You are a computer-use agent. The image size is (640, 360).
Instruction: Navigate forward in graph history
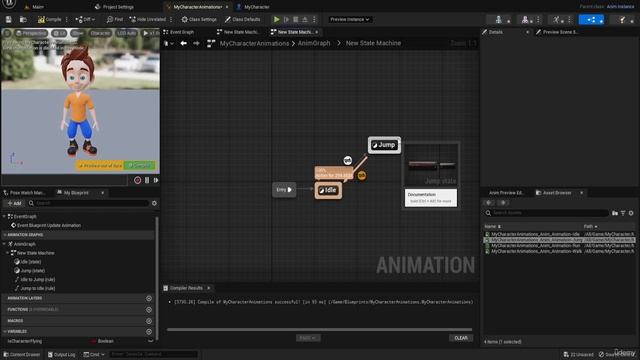[x=196, y=43]
